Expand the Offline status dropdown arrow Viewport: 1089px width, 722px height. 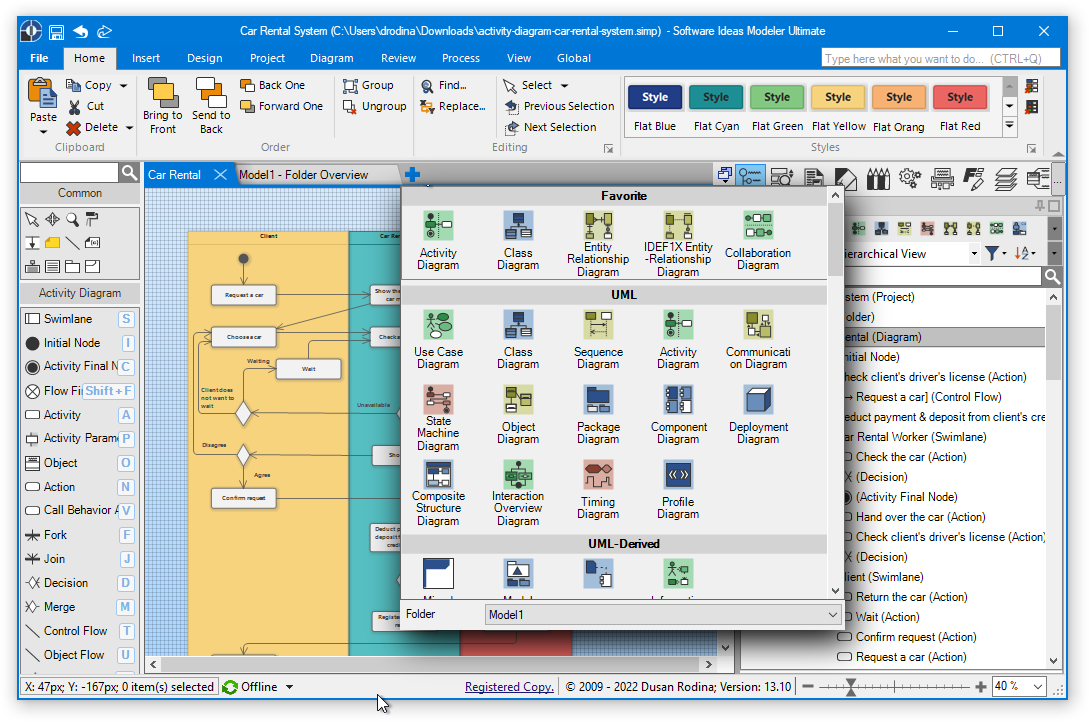[290, 687]
